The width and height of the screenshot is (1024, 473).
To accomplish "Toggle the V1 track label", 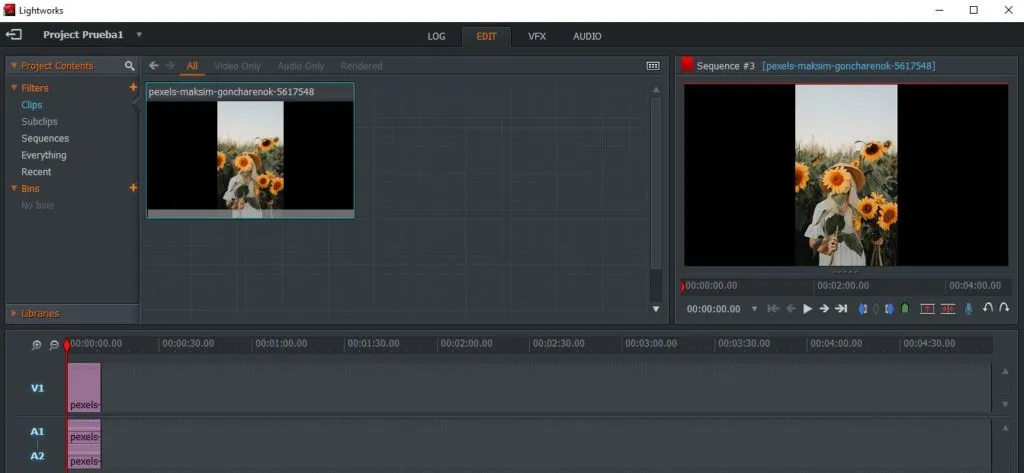I will [x=38, y=388].
